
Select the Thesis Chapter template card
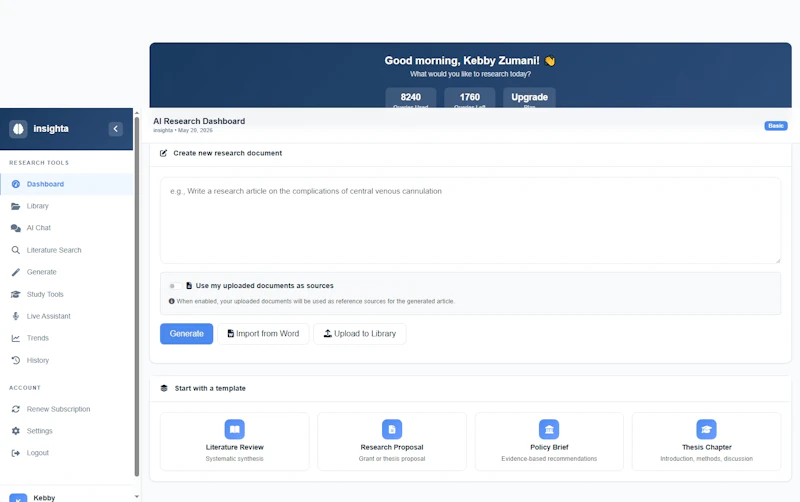pos(707,441)
